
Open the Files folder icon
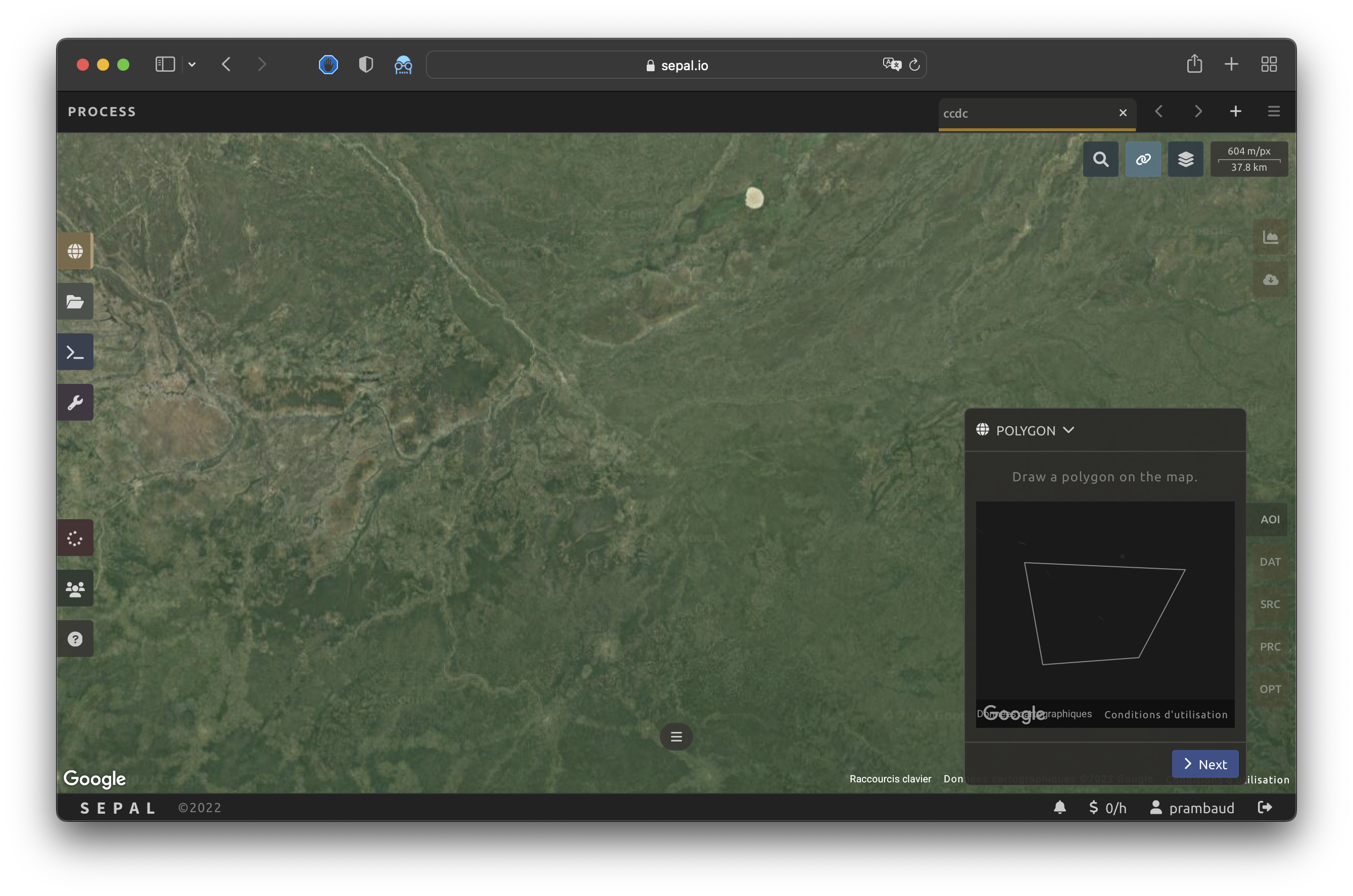(x=75, y=301)
